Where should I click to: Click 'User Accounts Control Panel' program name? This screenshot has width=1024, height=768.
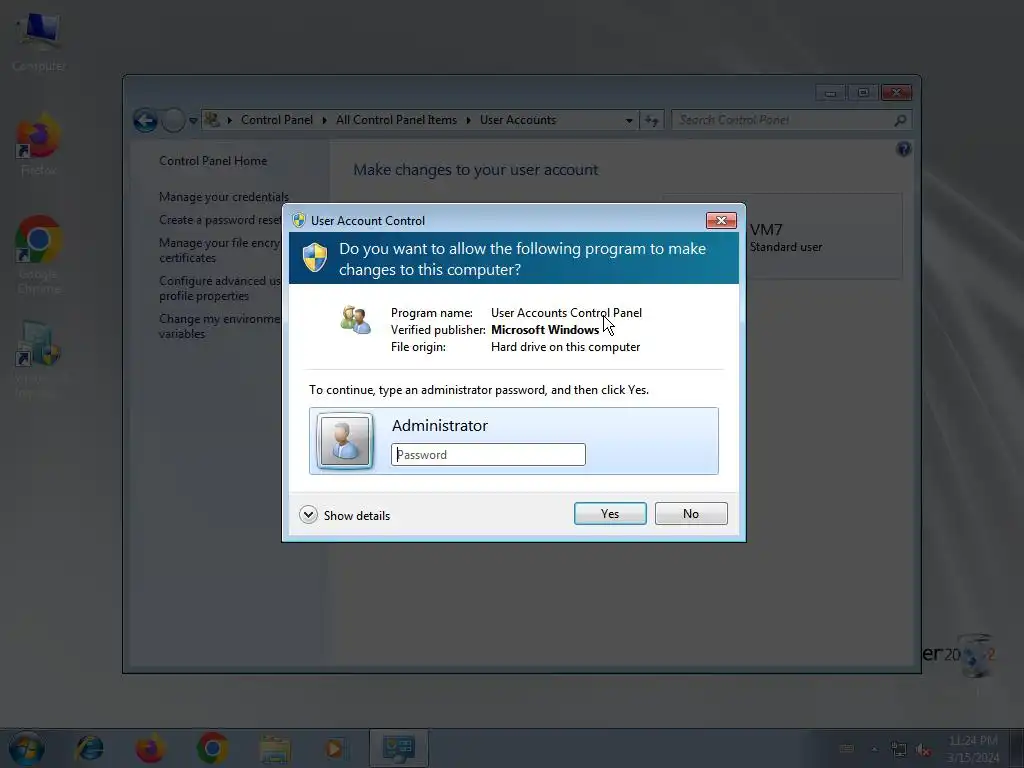pyautogui.click(x=566, y=313)
